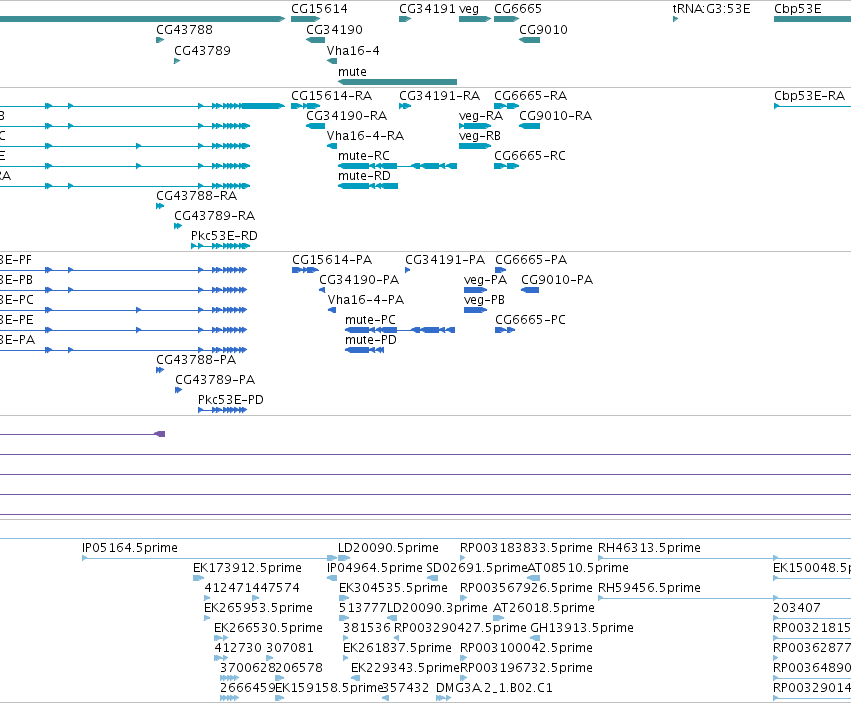This screenshot has width=851, height=703.
Task: Open protein CG6665-PA
Action: [x=531, y=260]
